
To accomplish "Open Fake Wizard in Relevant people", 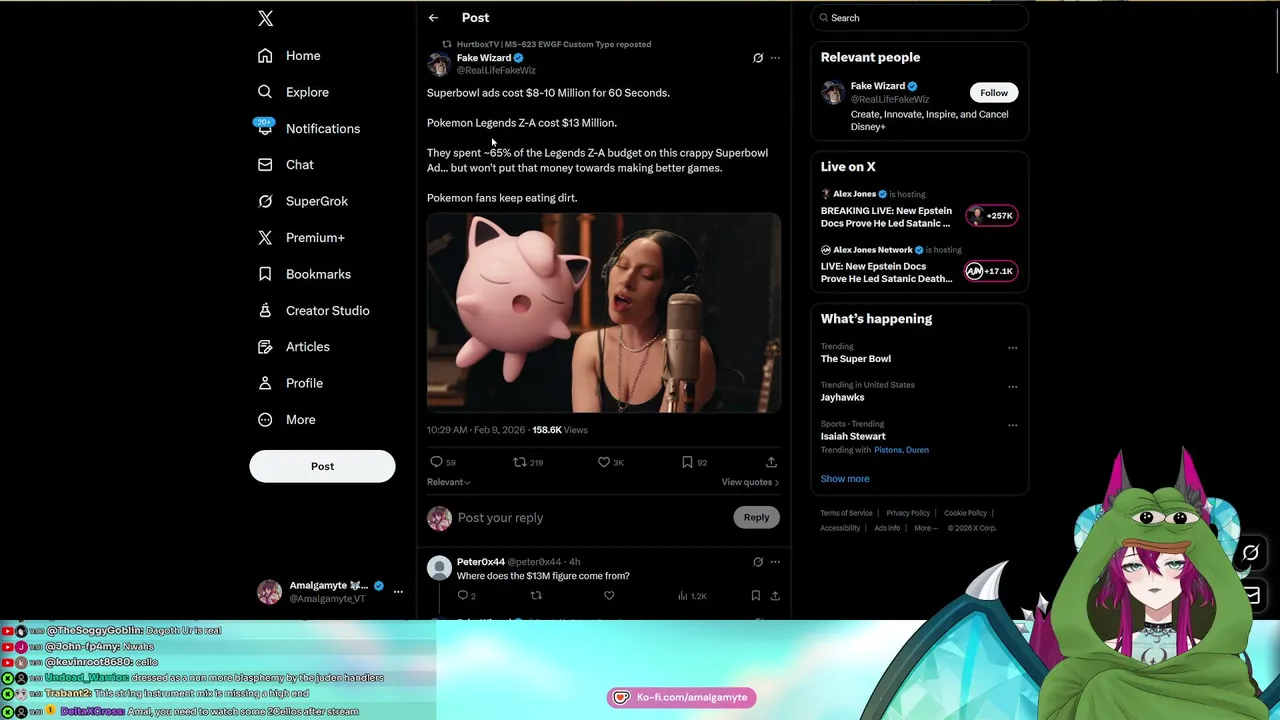I will coord(877,86).
